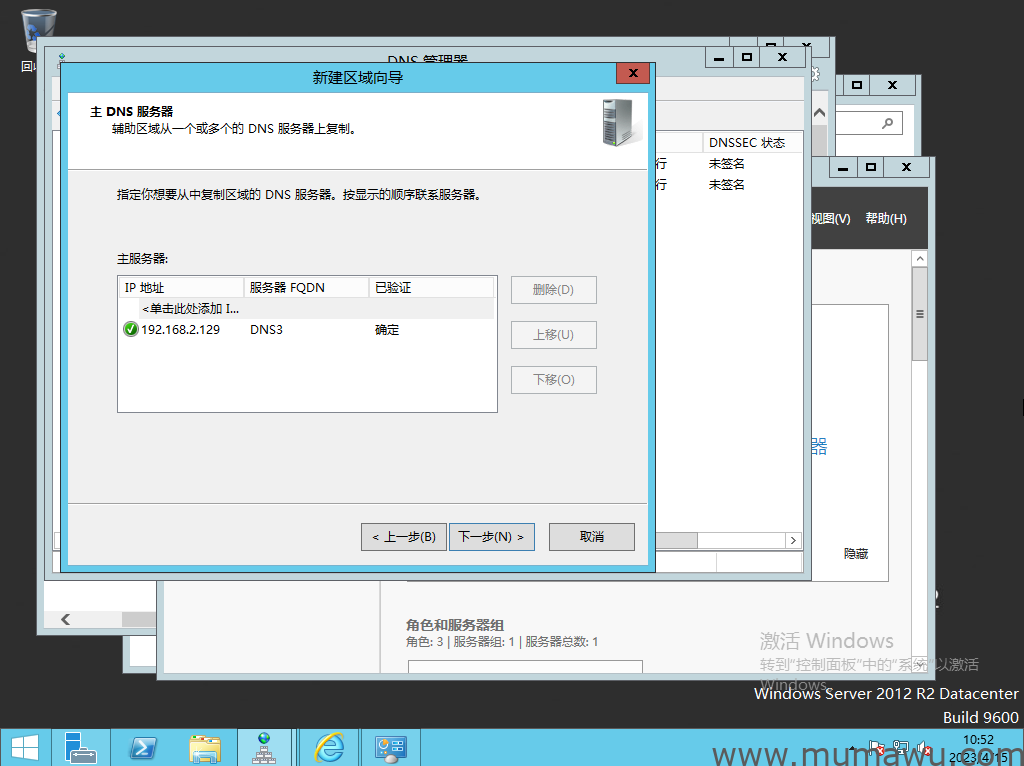Open Internet Explorer from taskbar
Viewport: 1024px width, 766px height.
pos(329,747)
